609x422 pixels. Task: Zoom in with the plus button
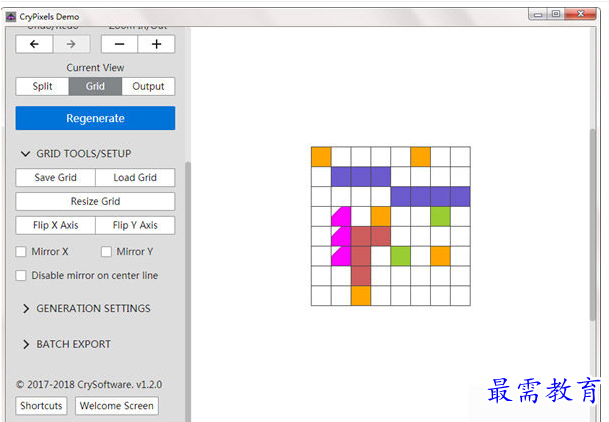(156, 44)
